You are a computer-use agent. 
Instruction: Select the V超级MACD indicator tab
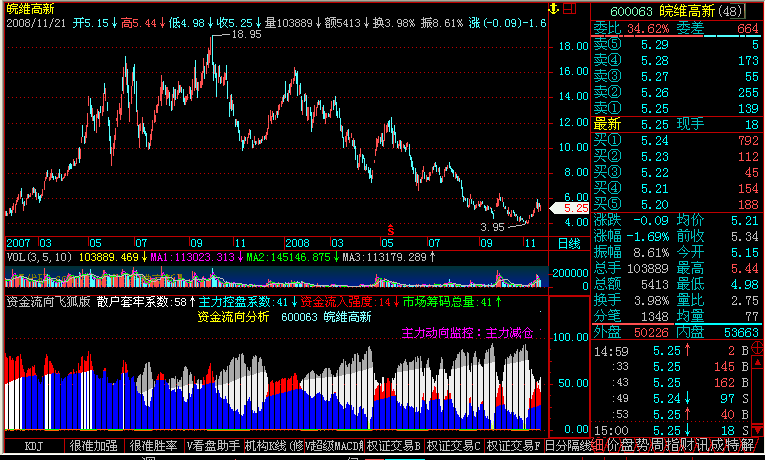[x=334, y=446]
